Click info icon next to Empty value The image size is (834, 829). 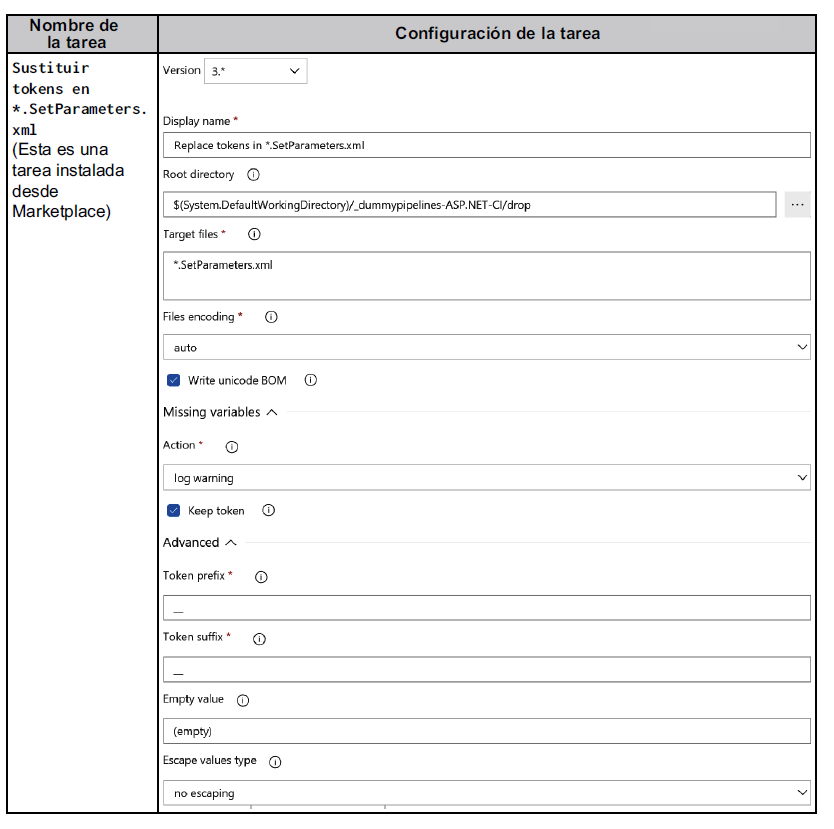243,700
